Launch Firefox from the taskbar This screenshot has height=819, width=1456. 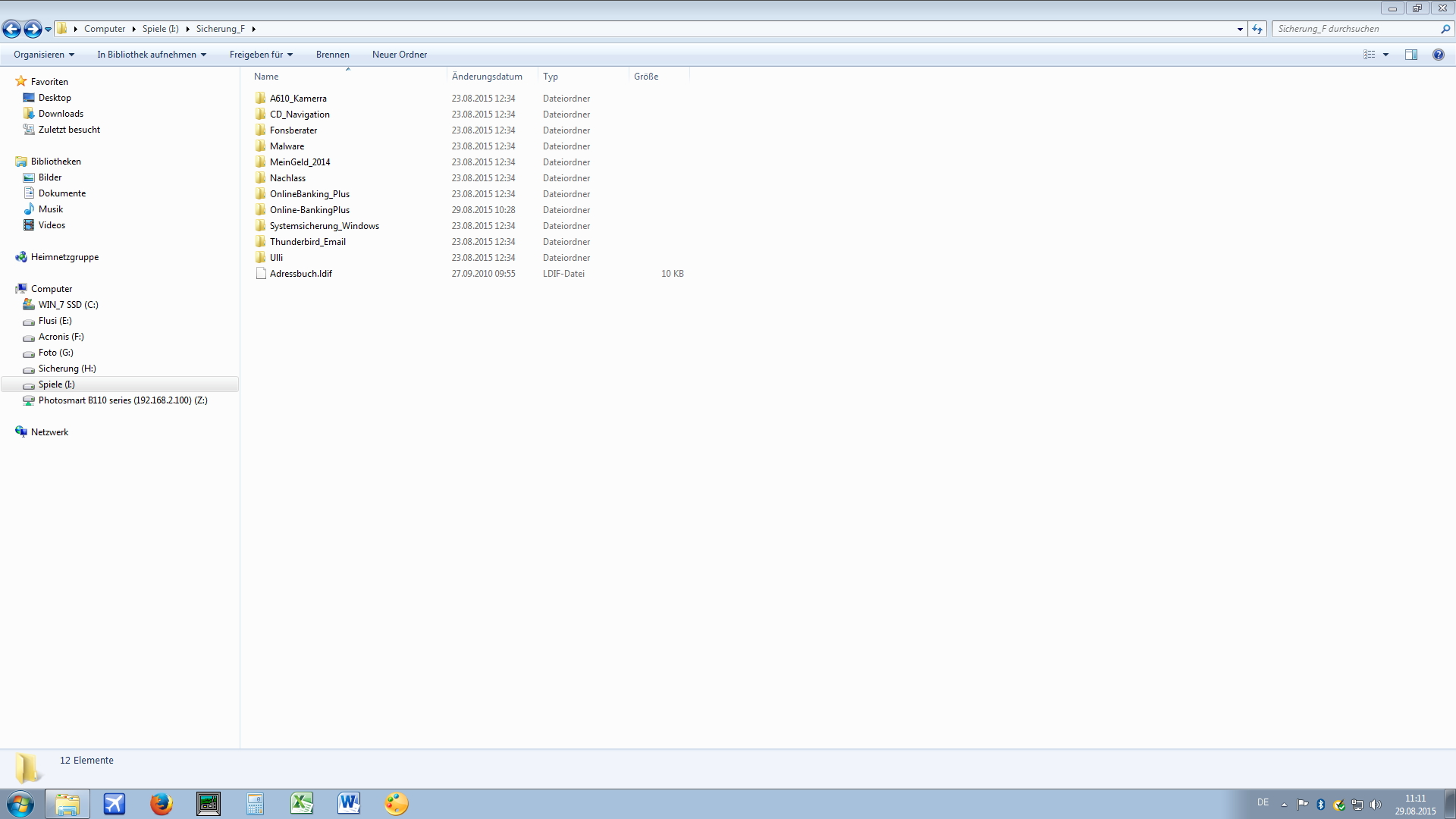[161, 804]
